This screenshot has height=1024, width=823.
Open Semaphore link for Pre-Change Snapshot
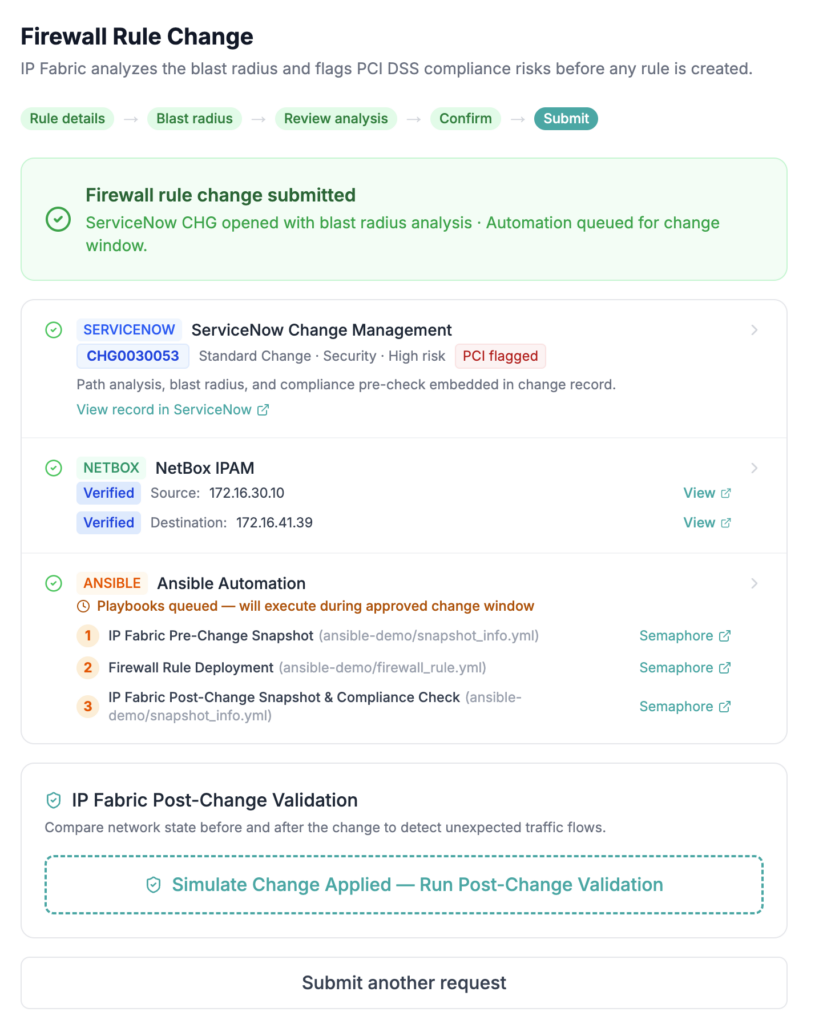tap(685, 635)
